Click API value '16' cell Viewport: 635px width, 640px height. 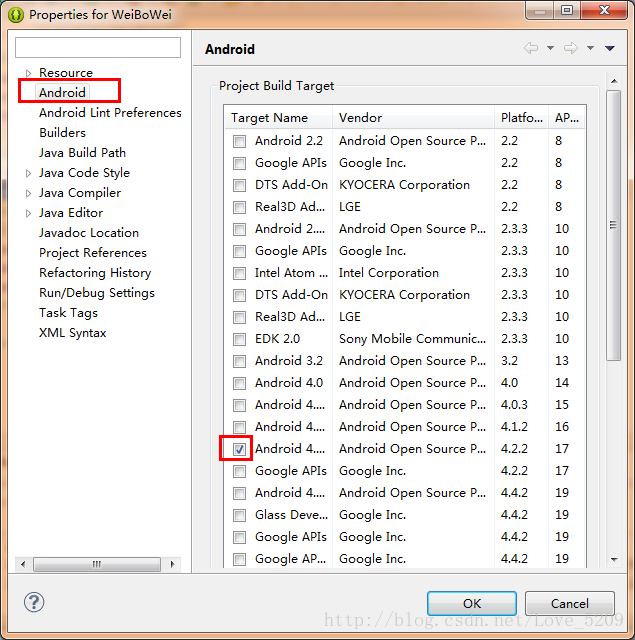pos(562,427)
